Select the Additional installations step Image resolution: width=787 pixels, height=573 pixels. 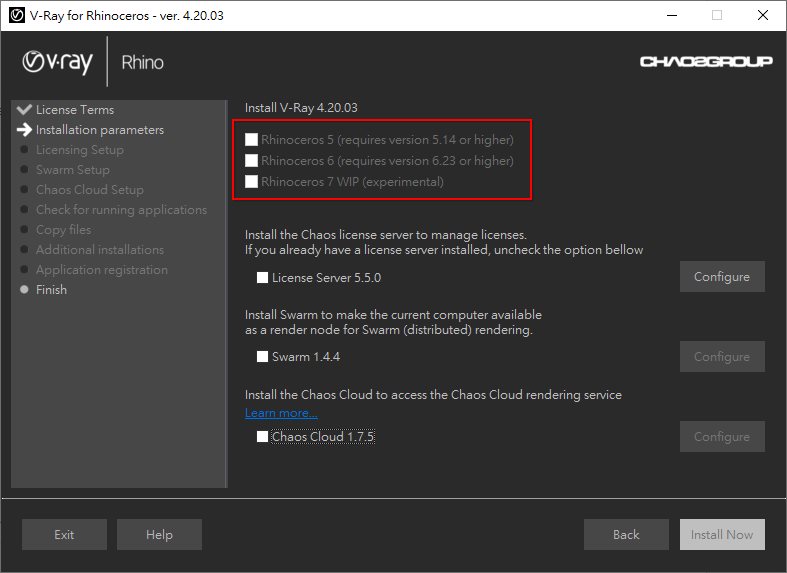click(x=100, y=249)
